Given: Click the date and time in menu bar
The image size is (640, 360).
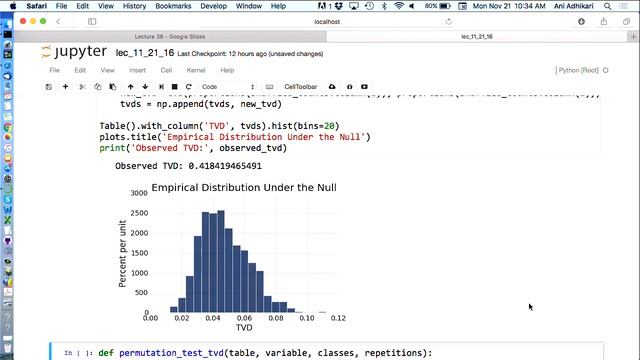Looking at the screenshot, I should tap(509, 6).
